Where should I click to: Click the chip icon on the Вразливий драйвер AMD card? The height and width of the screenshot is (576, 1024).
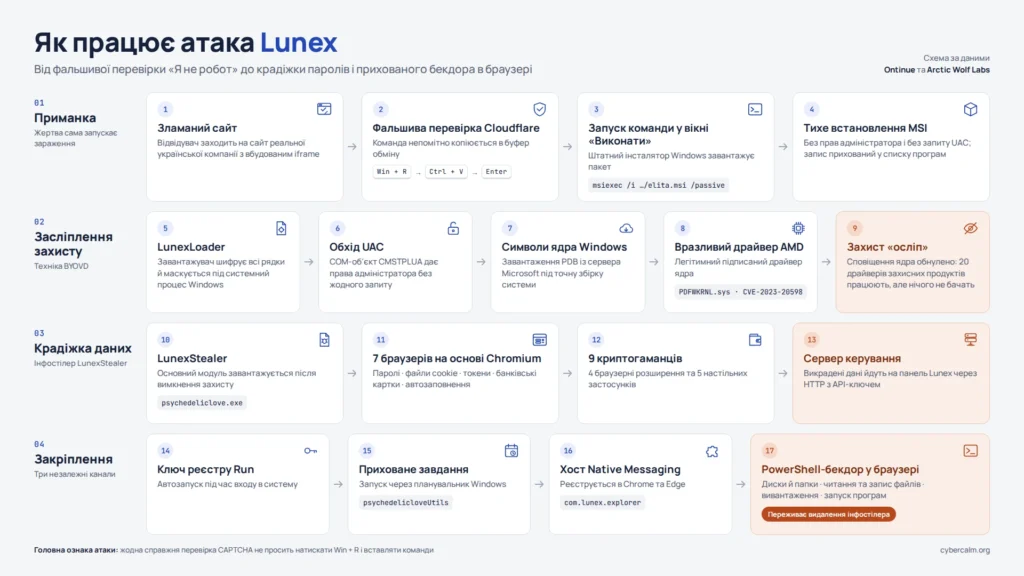pos(798,228)
